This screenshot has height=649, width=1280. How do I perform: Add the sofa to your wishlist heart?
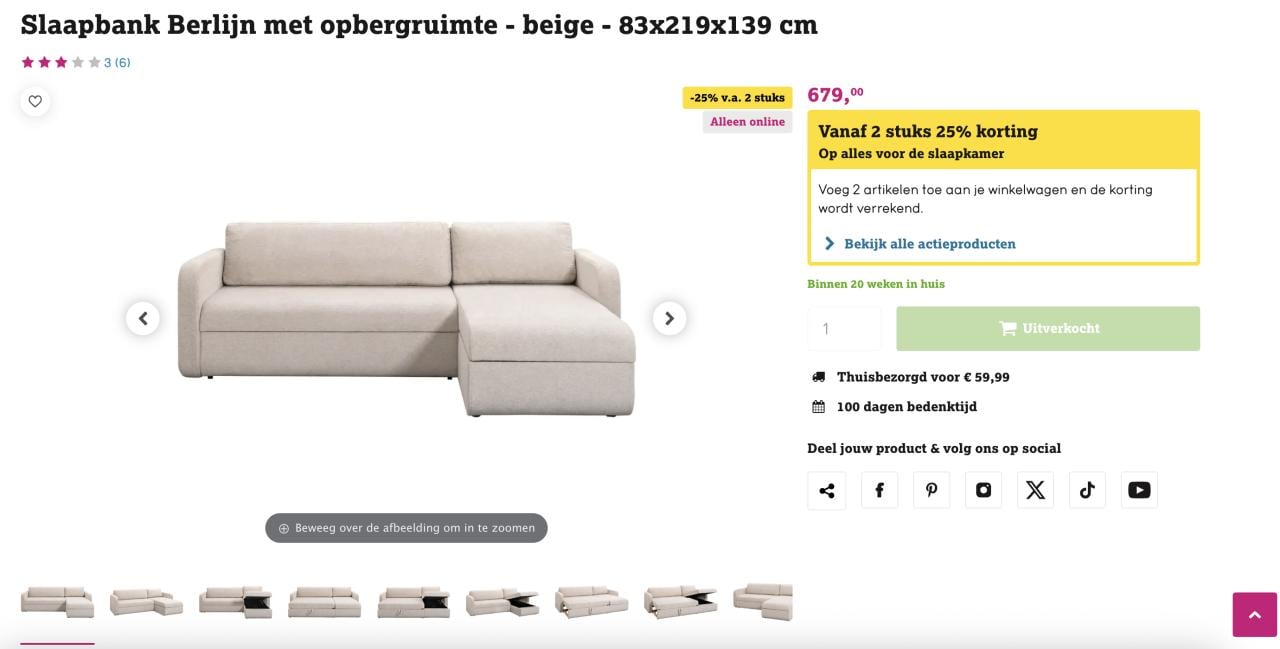(x=35, y=101)
